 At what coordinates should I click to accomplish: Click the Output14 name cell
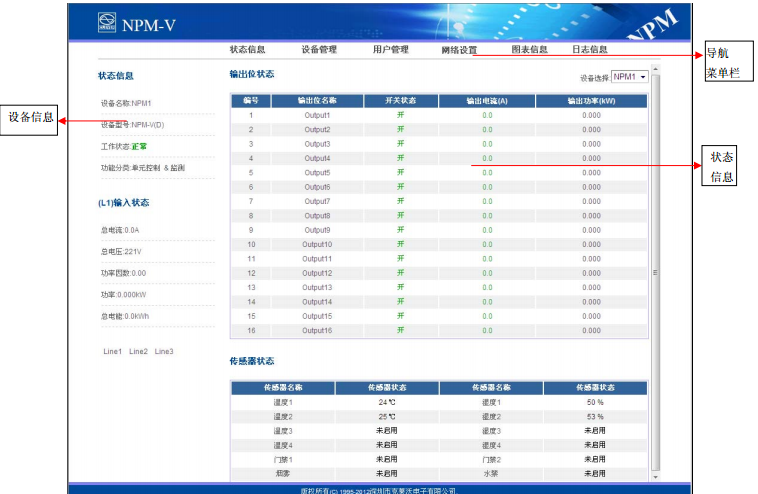pos(317,302)
